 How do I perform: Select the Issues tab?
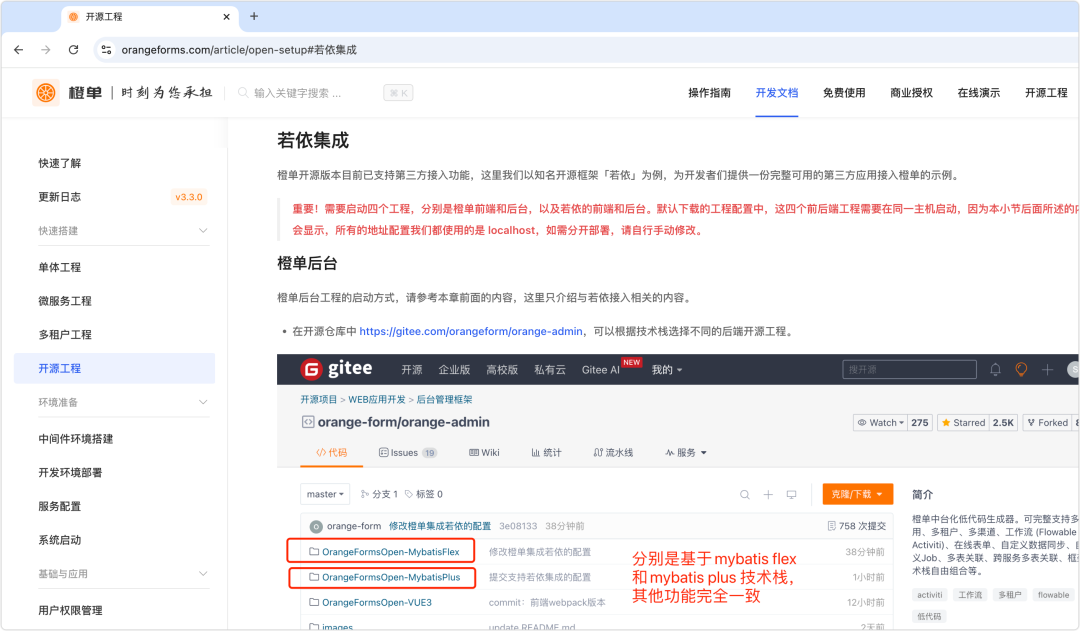pyautogui.click(x=407, y=453)
